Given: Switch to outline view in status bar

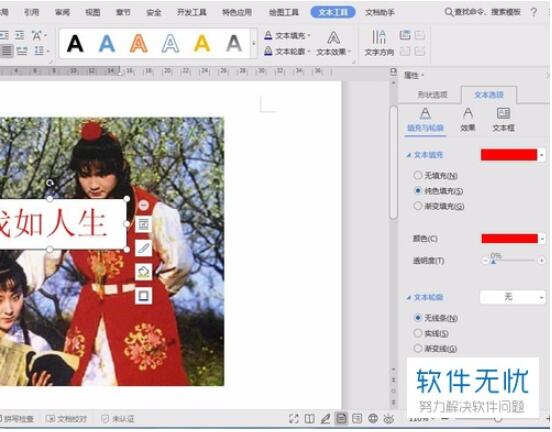Looking at the screenshot, I should (x=357, y=418).
